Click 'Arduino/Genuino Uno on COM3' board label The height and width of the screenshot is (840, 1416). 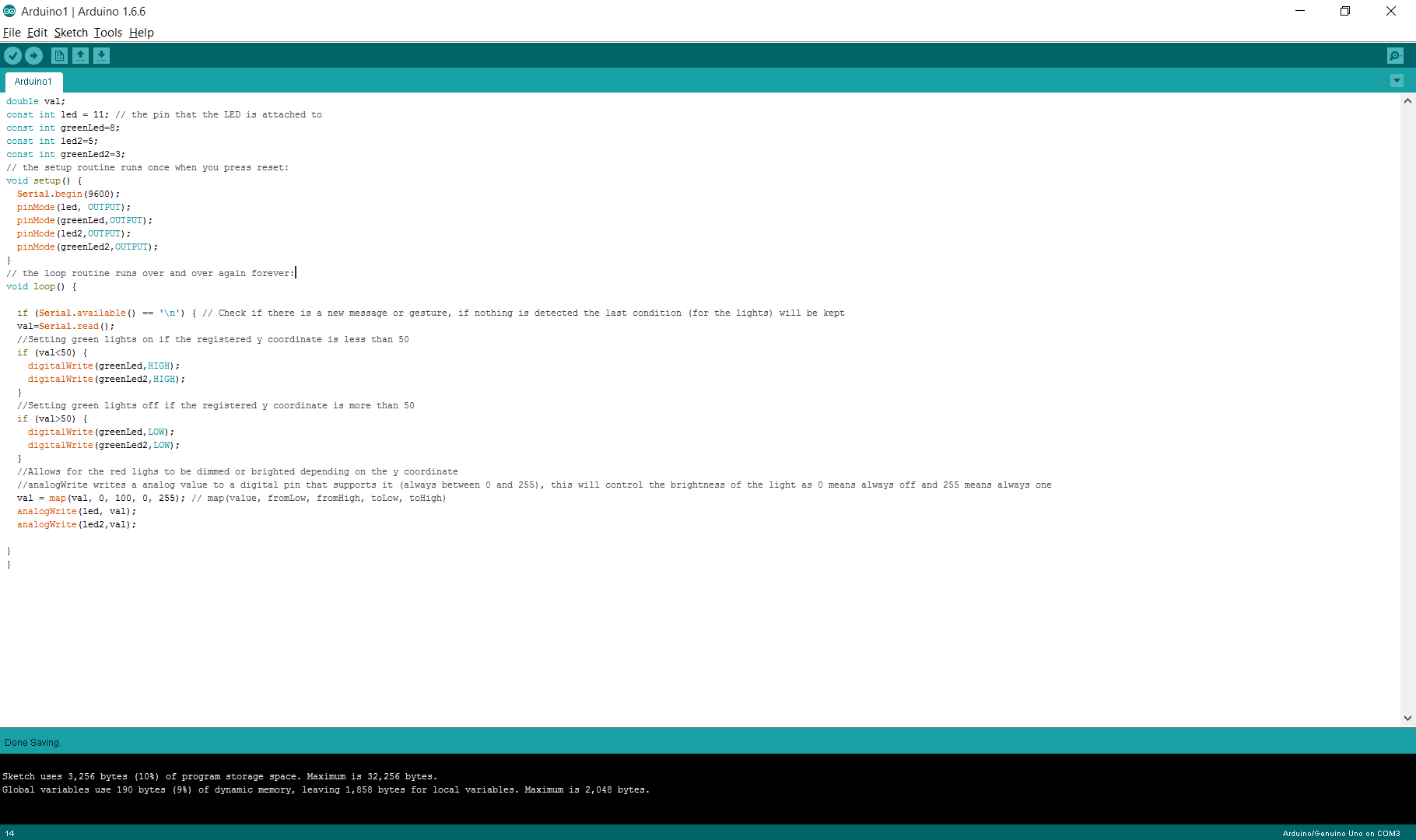click(1341, 833)
